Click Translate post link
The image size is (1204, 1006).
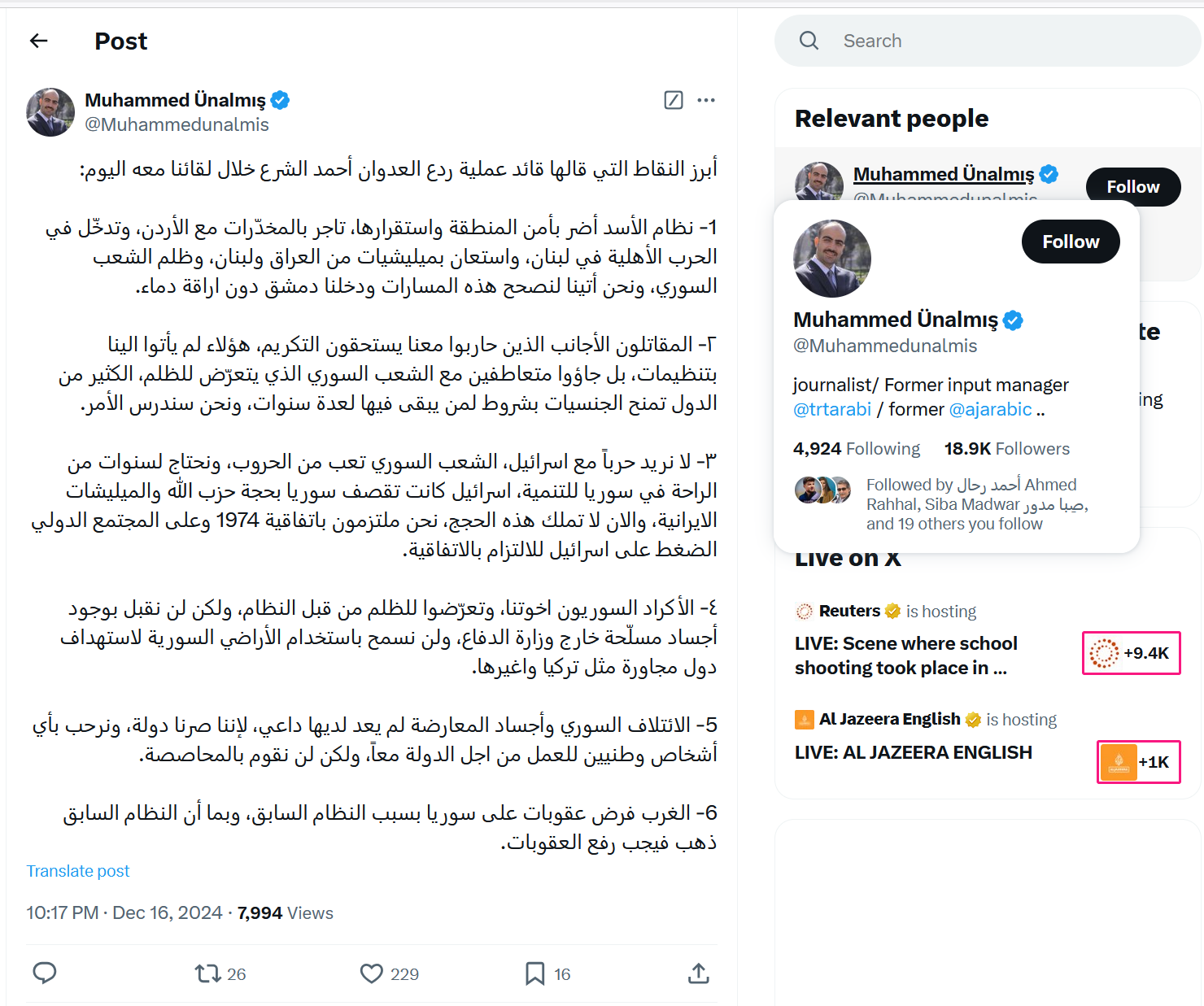pyautogui.click(x=78, y=871)
